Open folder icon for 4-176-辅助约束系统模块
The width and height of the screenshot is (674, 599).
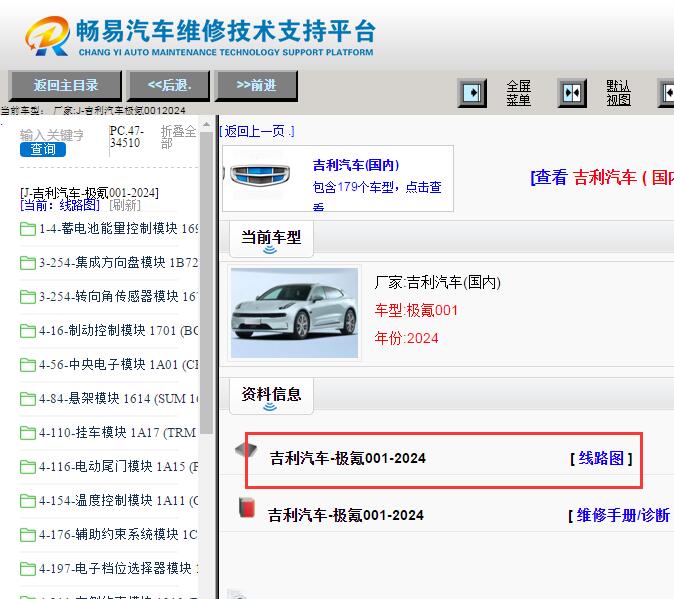[x=28, y=535]
